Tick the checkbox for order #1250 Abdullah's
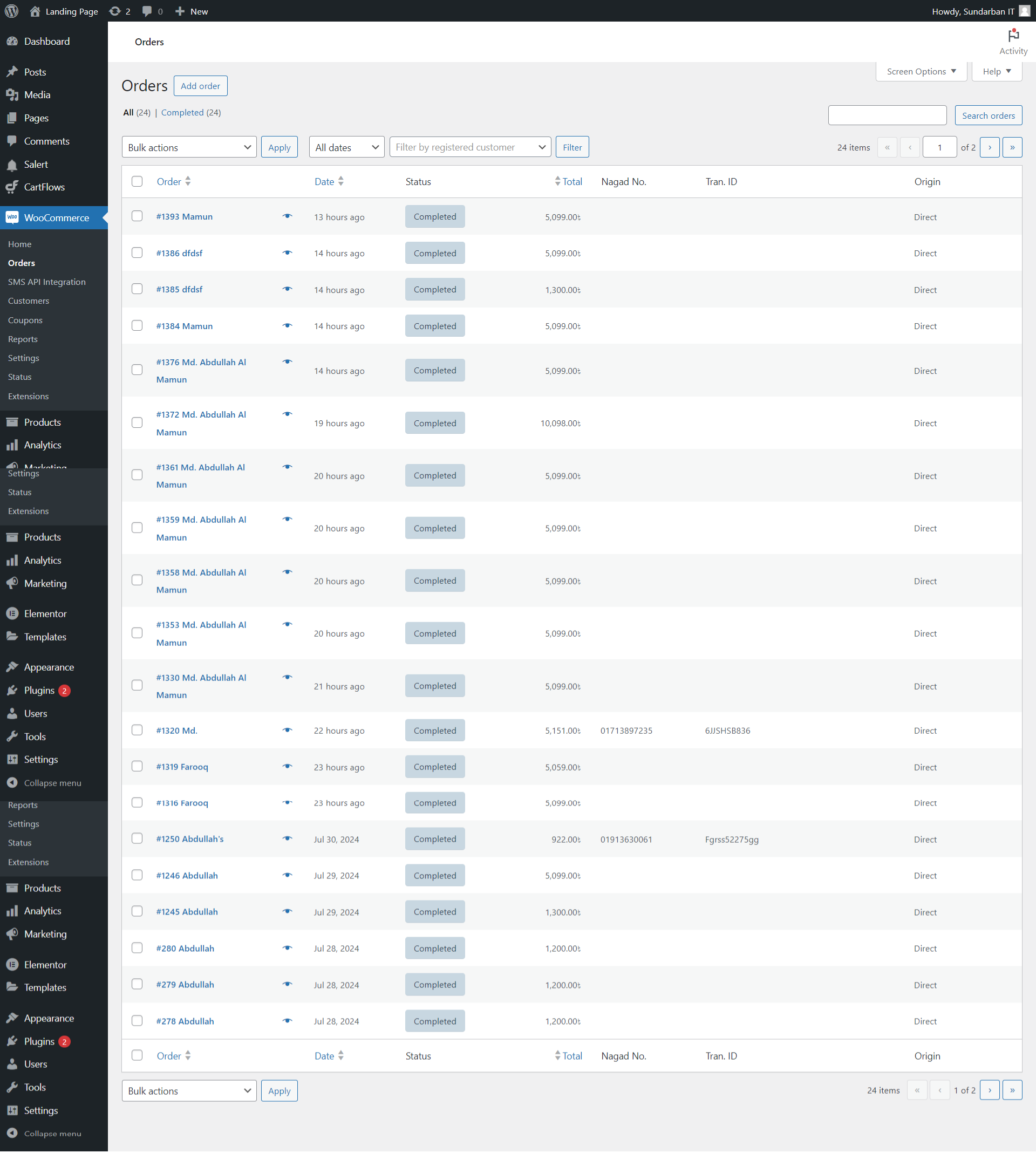This screenshot has height=1153, width=1036. [x=137, y=838]
